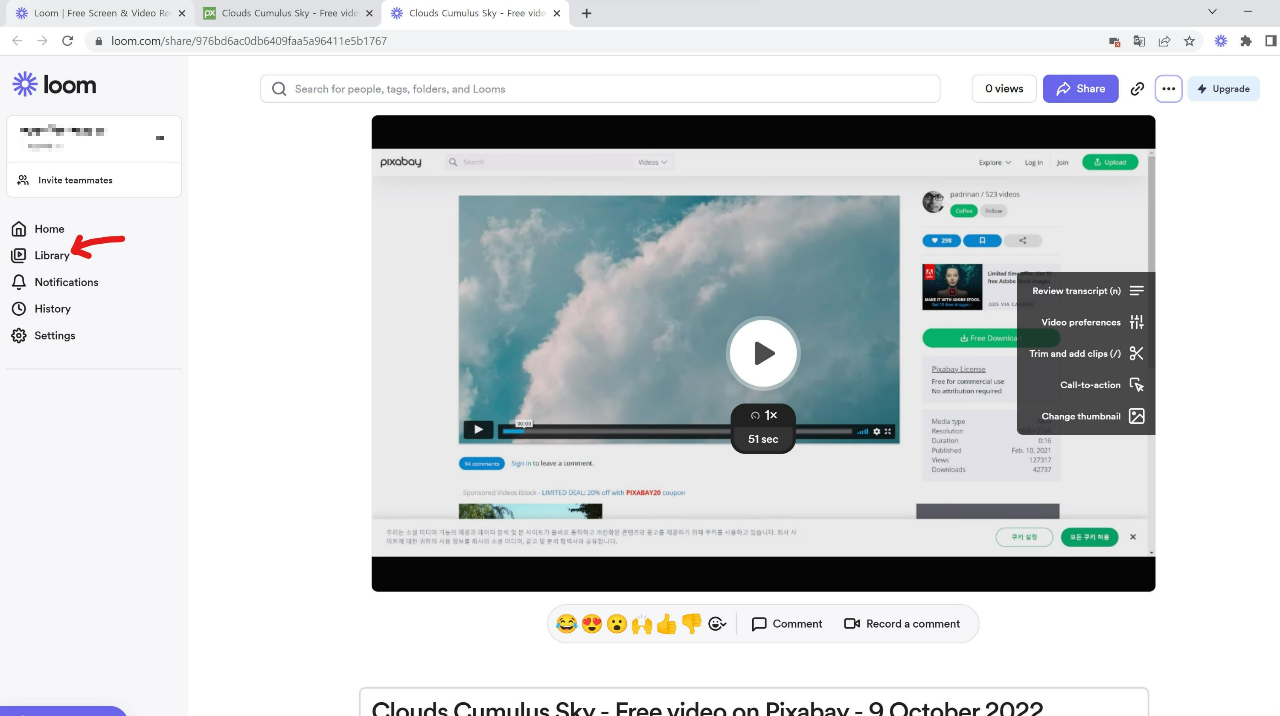Click the Upgrade button
Image resolution: width=1280 pixels, height=716 pixels.
point(1223,89)
